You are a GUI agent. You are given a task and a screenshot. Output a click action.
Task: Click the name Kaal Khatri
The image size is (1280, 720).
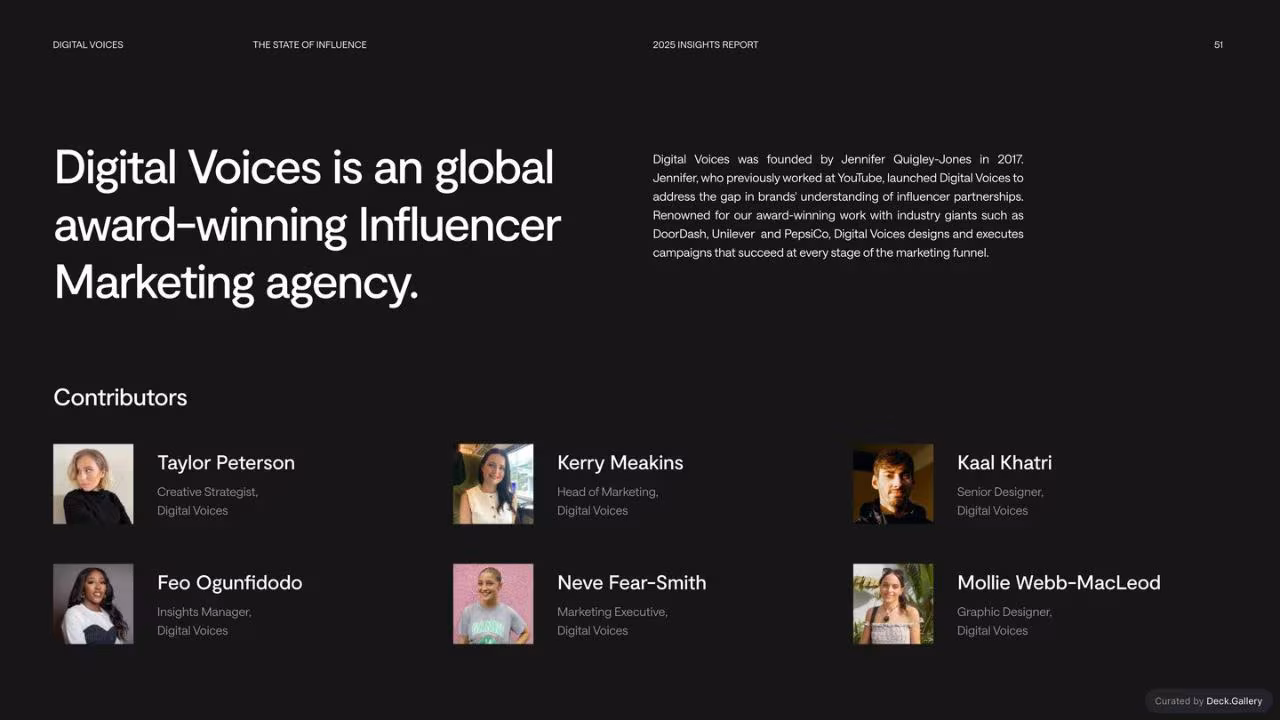(x=1004, y=463)
